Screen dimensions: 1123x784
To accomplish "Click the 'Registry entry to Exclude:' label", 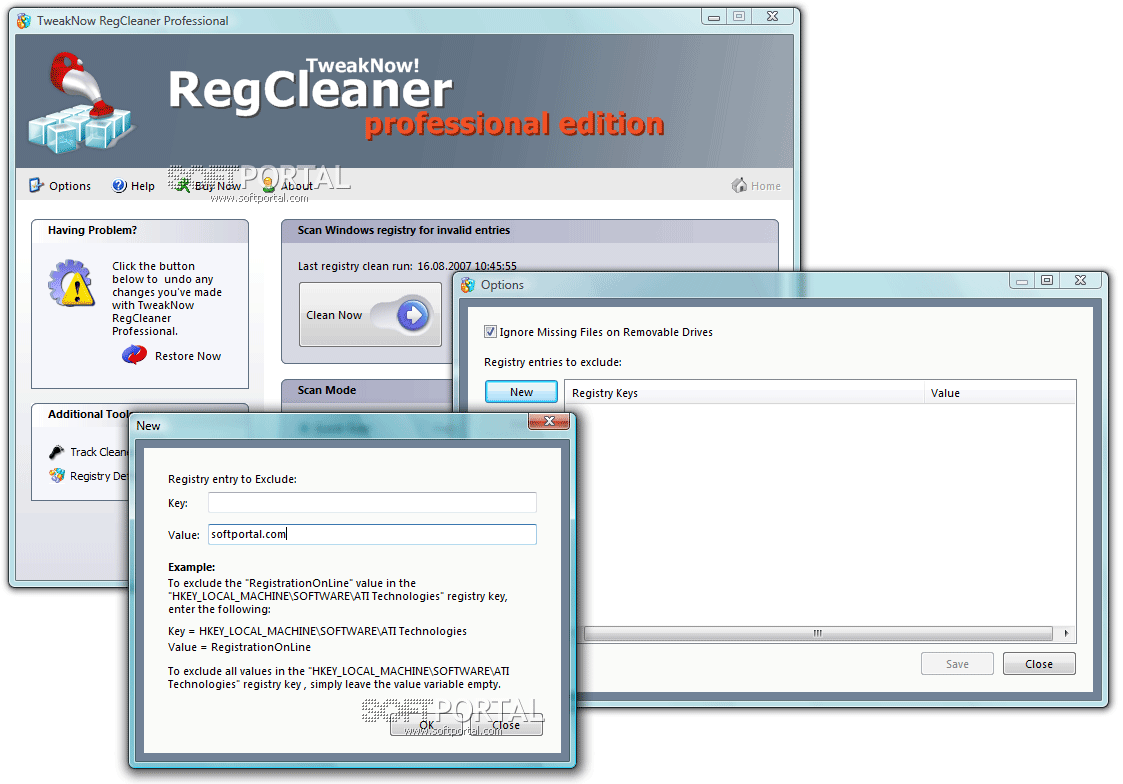I will point(232,479).
